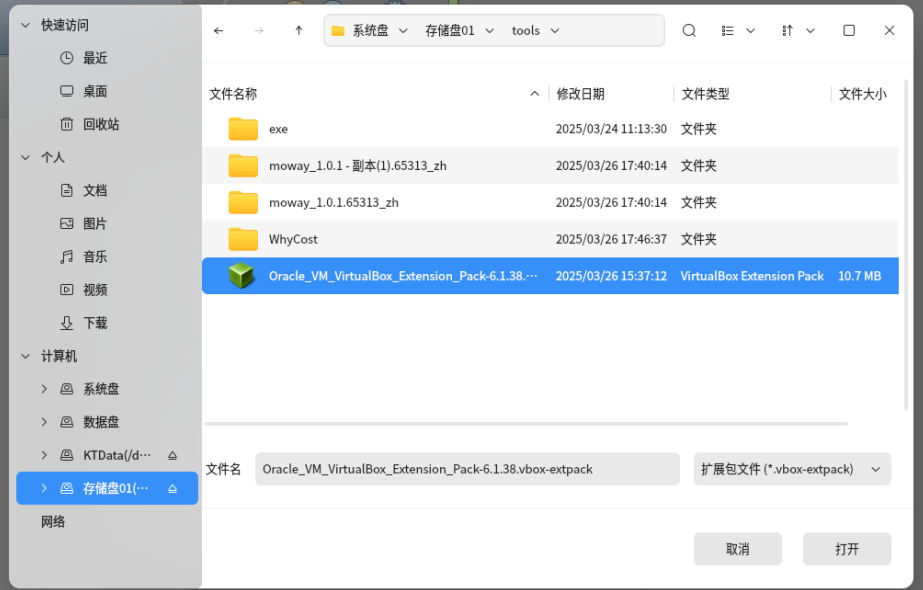Select Oracle_VM_VirtualBox_Extension_Pack file cube icon
Screen dimensions: 923x590
tap(241, 276)
